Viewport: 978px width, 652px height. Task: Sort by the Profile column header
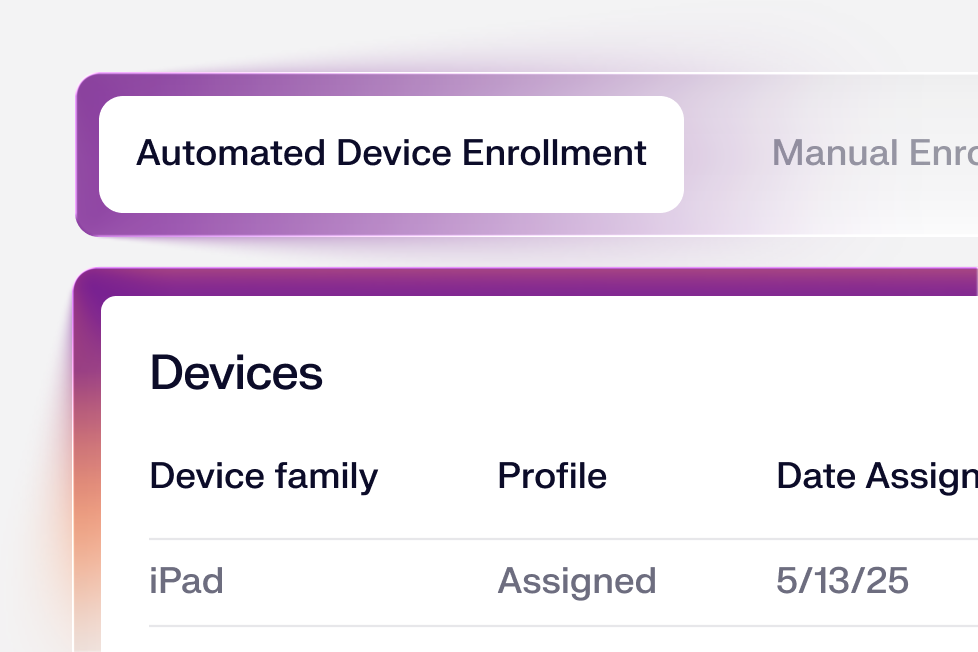pyautogui.click(x=551, y=476)
